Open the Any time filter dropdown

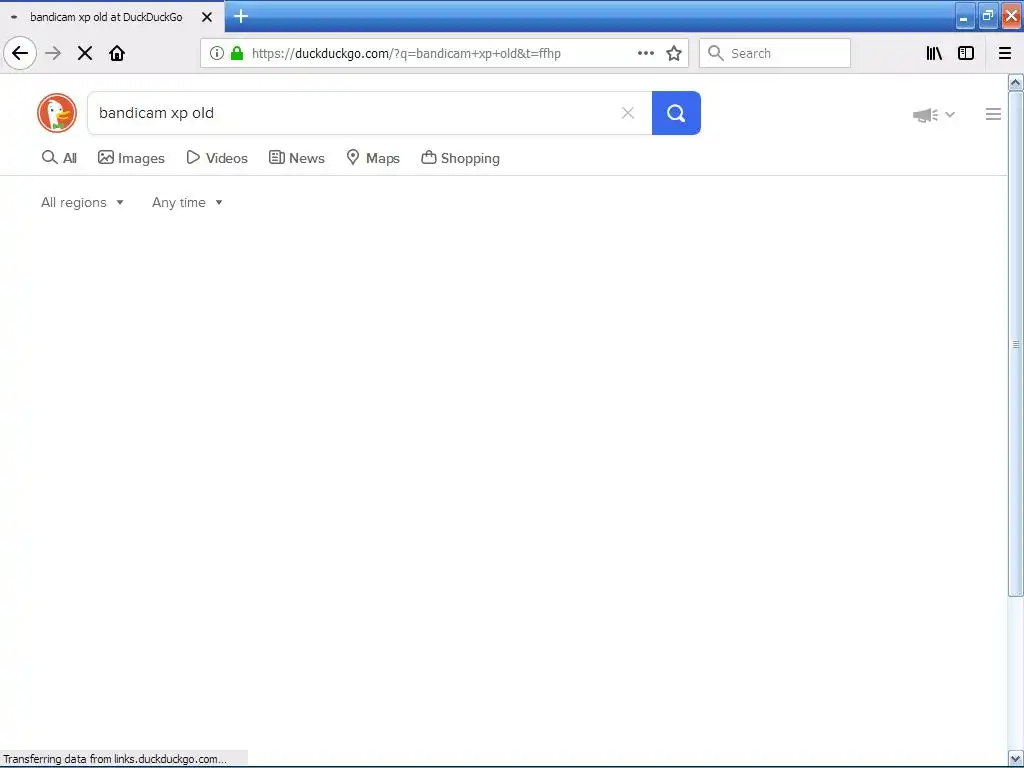187,202
